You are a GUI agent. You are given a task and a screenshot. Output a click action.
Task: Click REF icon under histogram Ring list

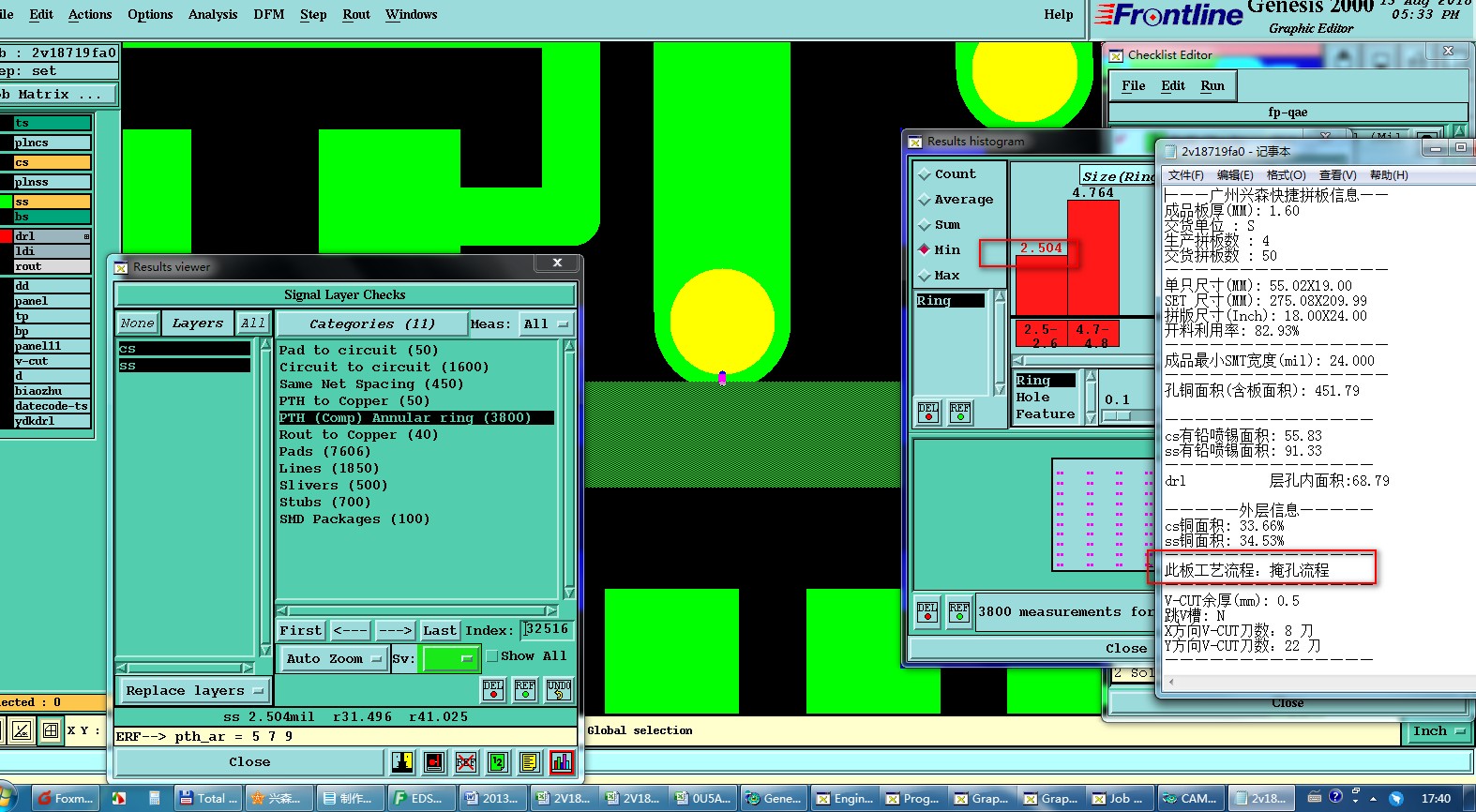[960, 413]
